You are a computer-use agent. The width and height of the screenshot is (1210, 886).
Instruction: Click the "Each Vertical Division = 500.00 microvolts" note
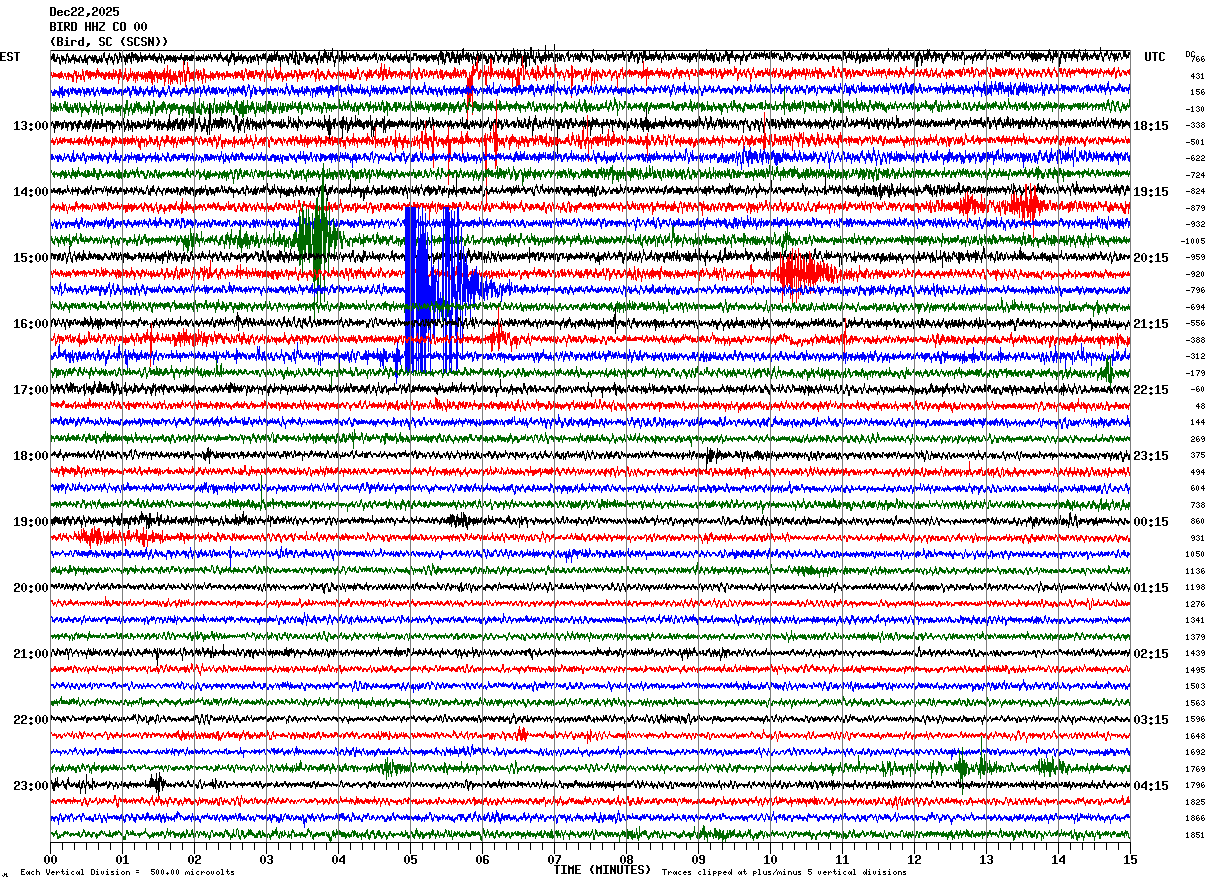tap(128, 873)
